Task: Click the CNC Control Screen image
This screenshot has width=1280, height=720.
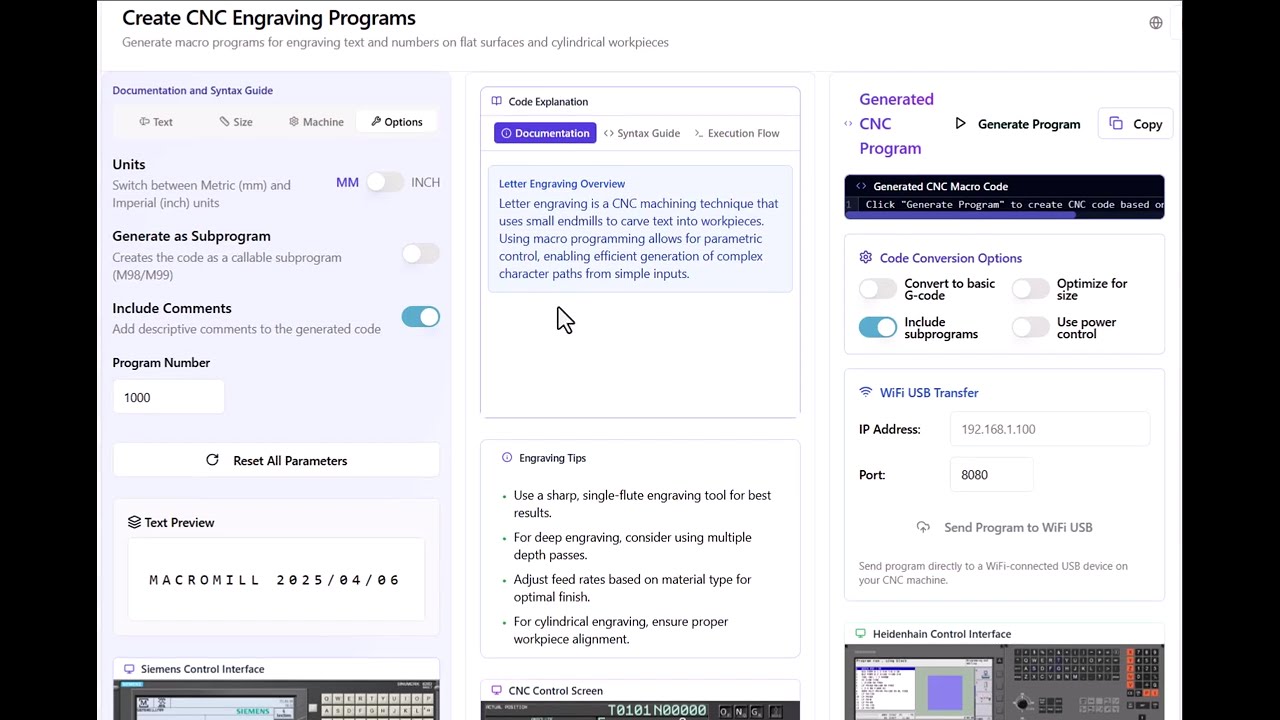Action: 640,711
